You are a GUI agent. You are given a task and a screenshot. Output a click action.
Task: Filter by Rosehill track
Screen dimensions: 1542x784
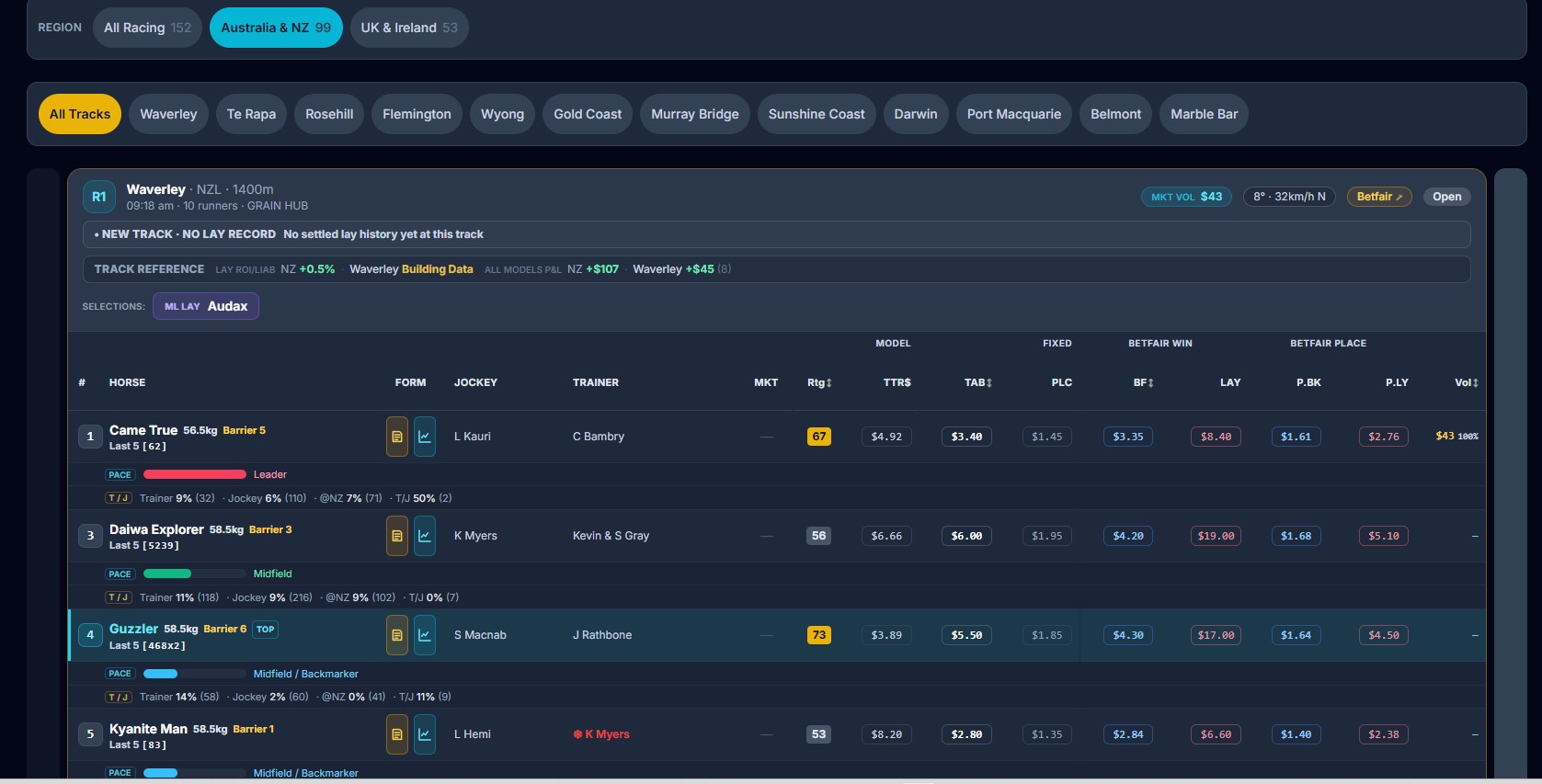coord(329,114)
